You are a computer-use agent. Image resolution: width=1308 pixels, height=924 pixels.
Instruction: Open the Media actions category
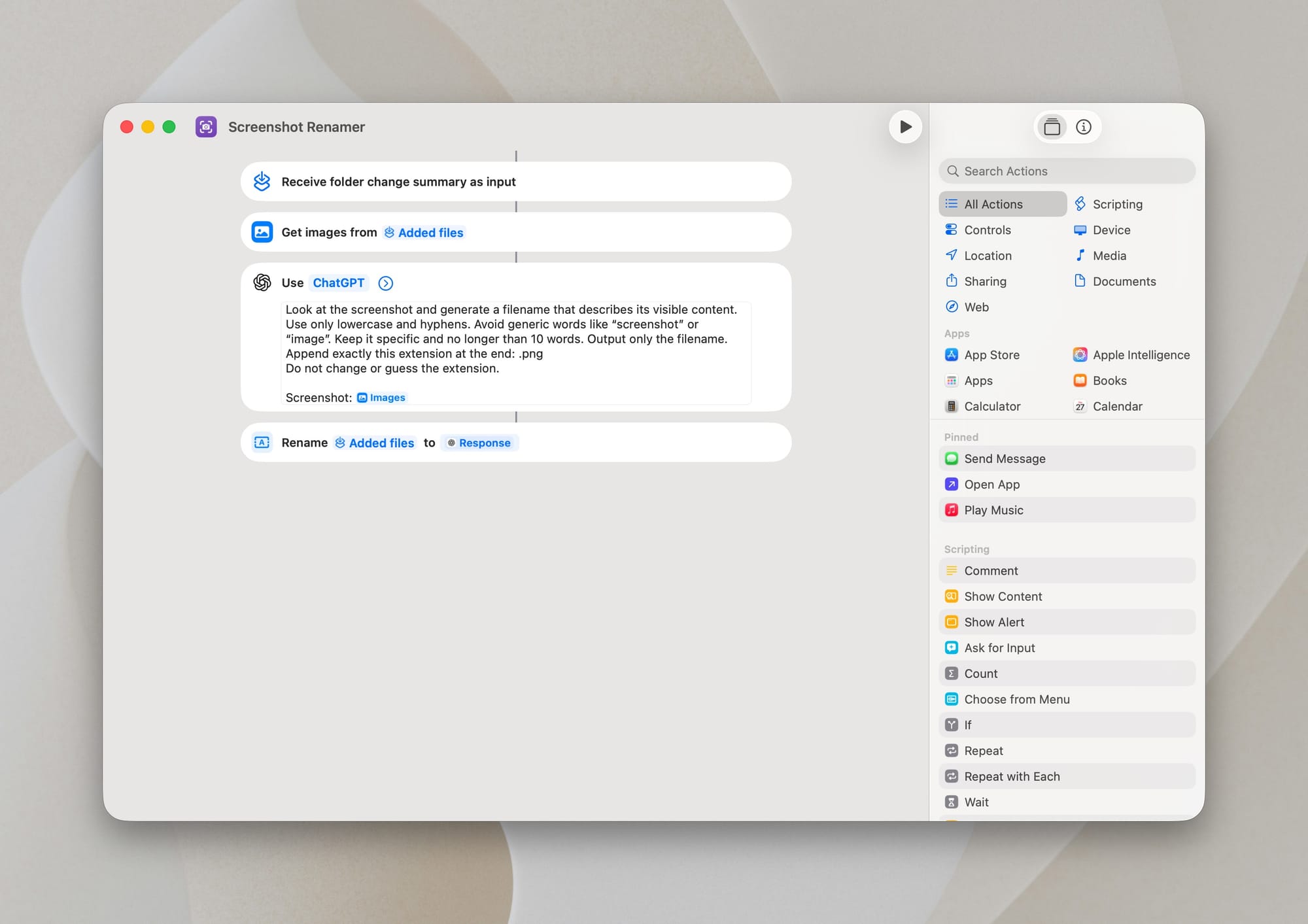click(x=1107, y=255)
